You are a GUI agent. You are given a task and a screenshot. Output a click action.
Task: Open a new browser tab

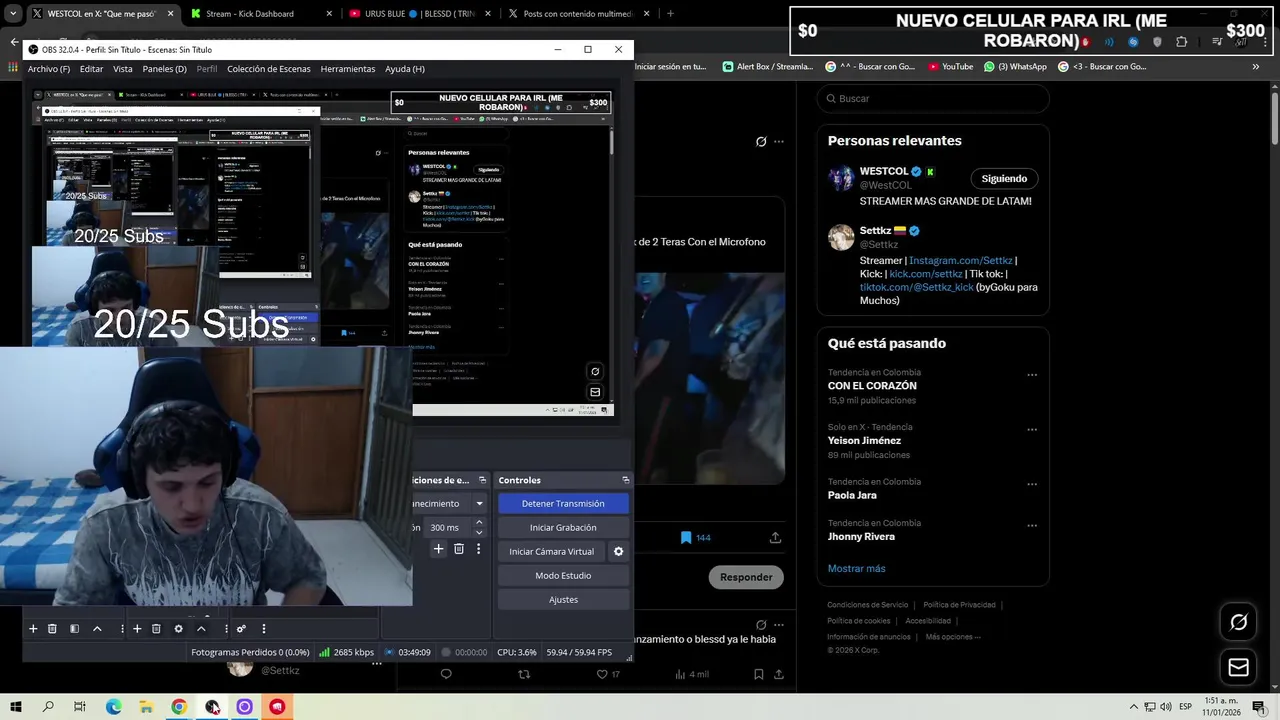(x=670, y=14)
